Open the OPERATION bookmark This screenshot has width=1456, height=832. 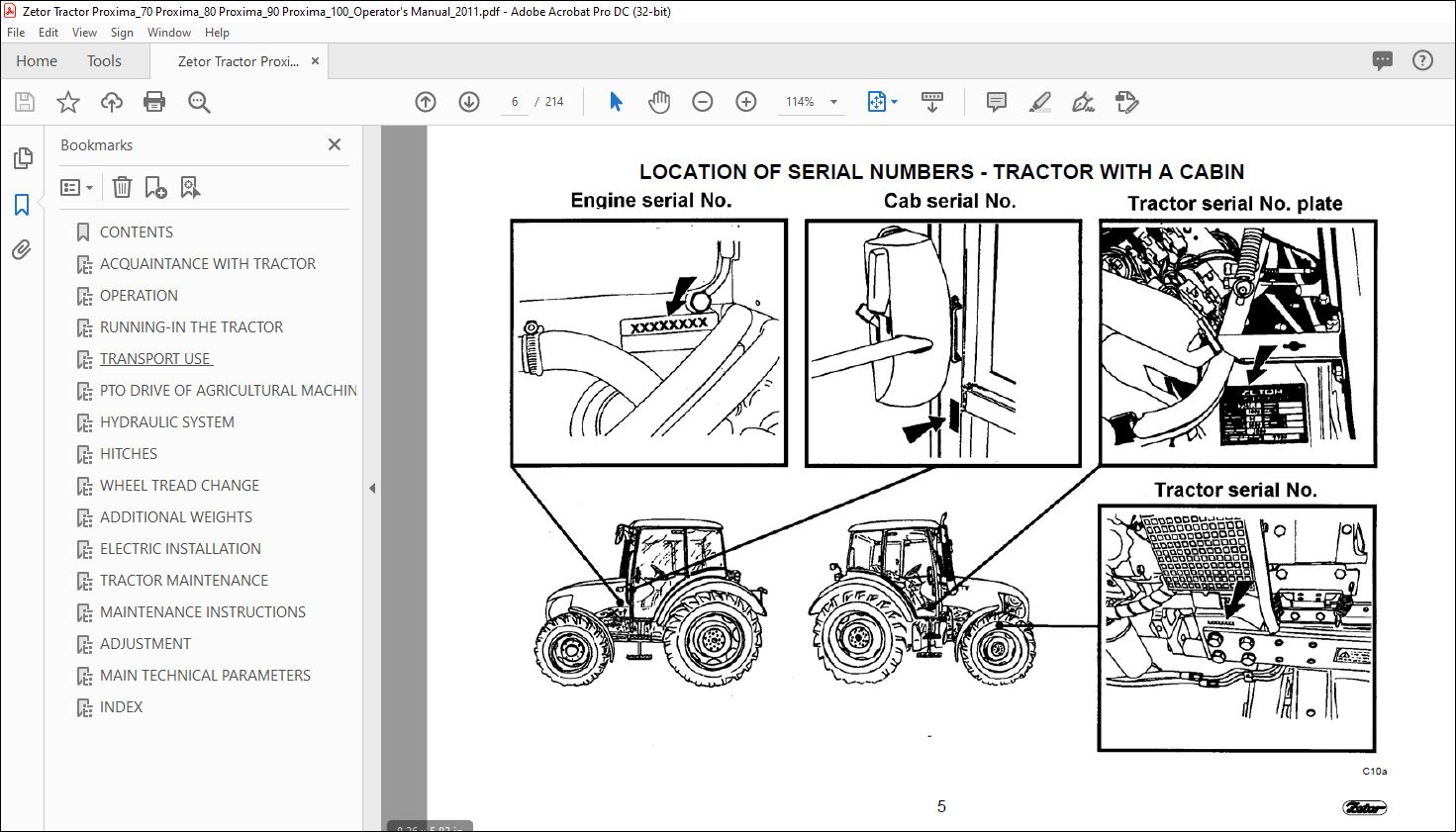pos(139,296)
